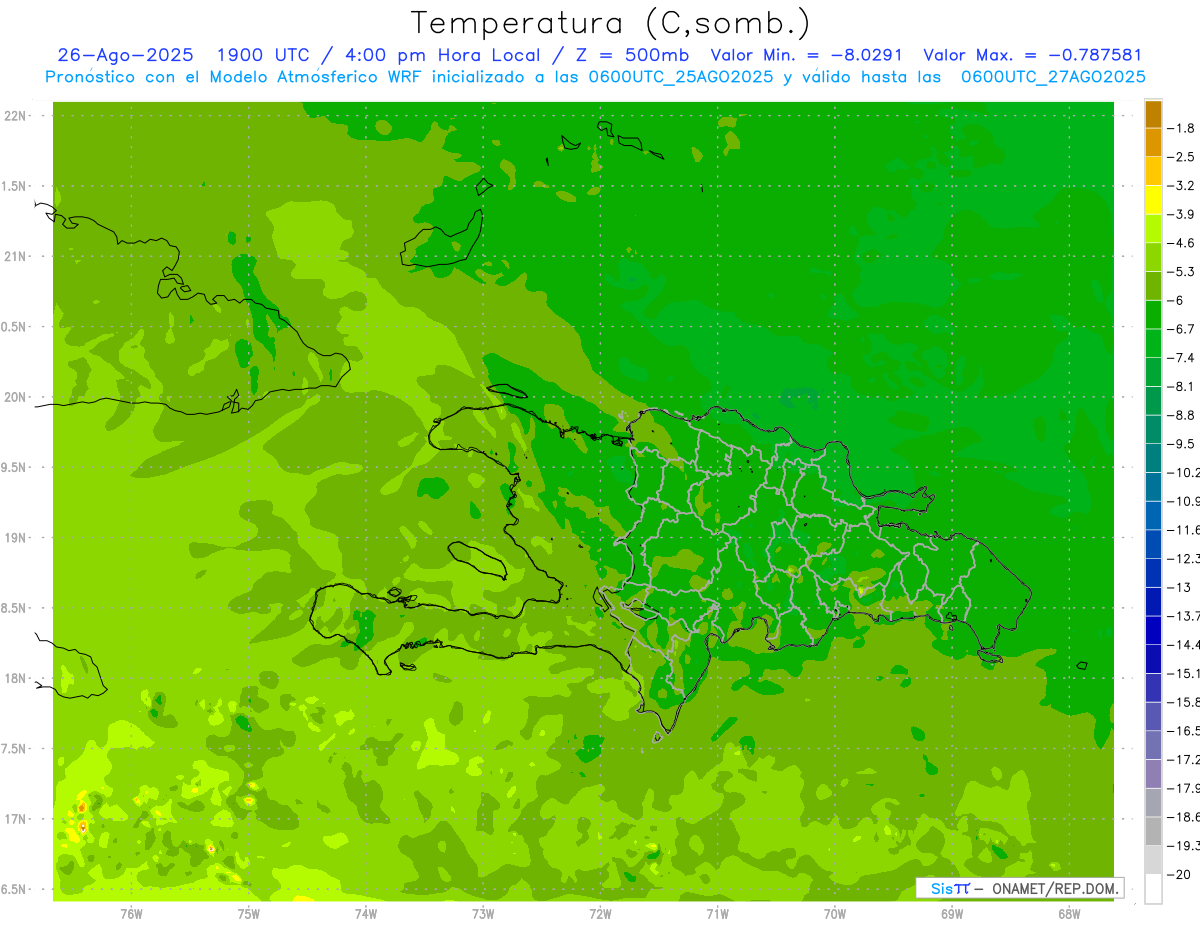1200x927 pixels.
Task: Click the legend value '-3.2'
Action: click(x=1183, y=186)
